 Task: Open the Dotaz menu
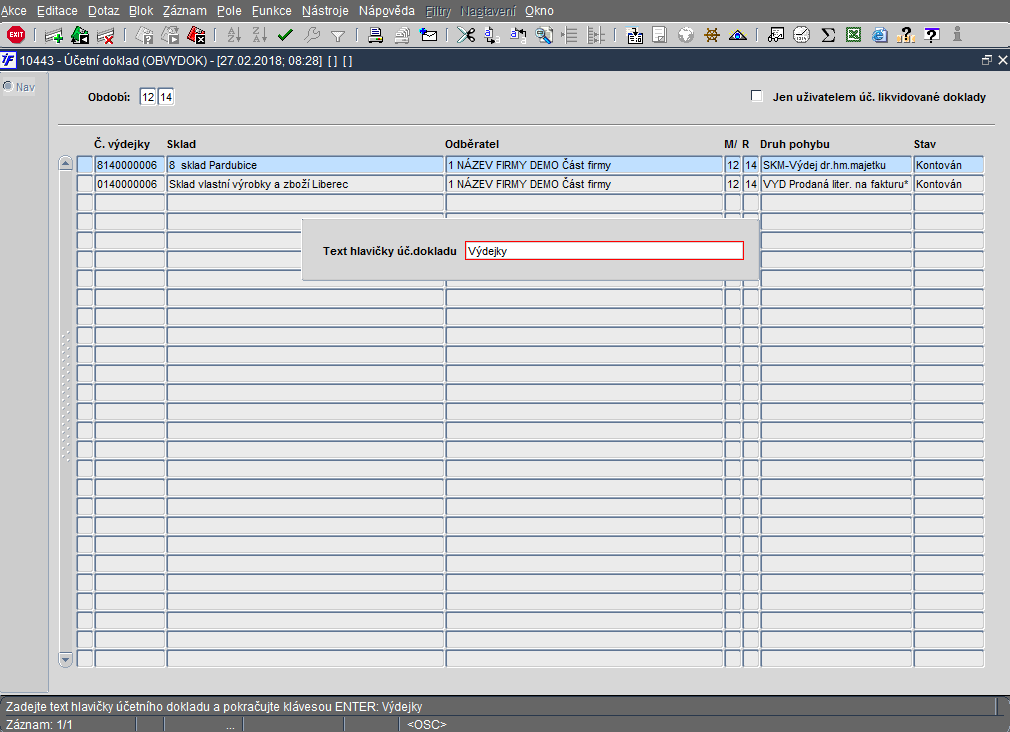103,10
